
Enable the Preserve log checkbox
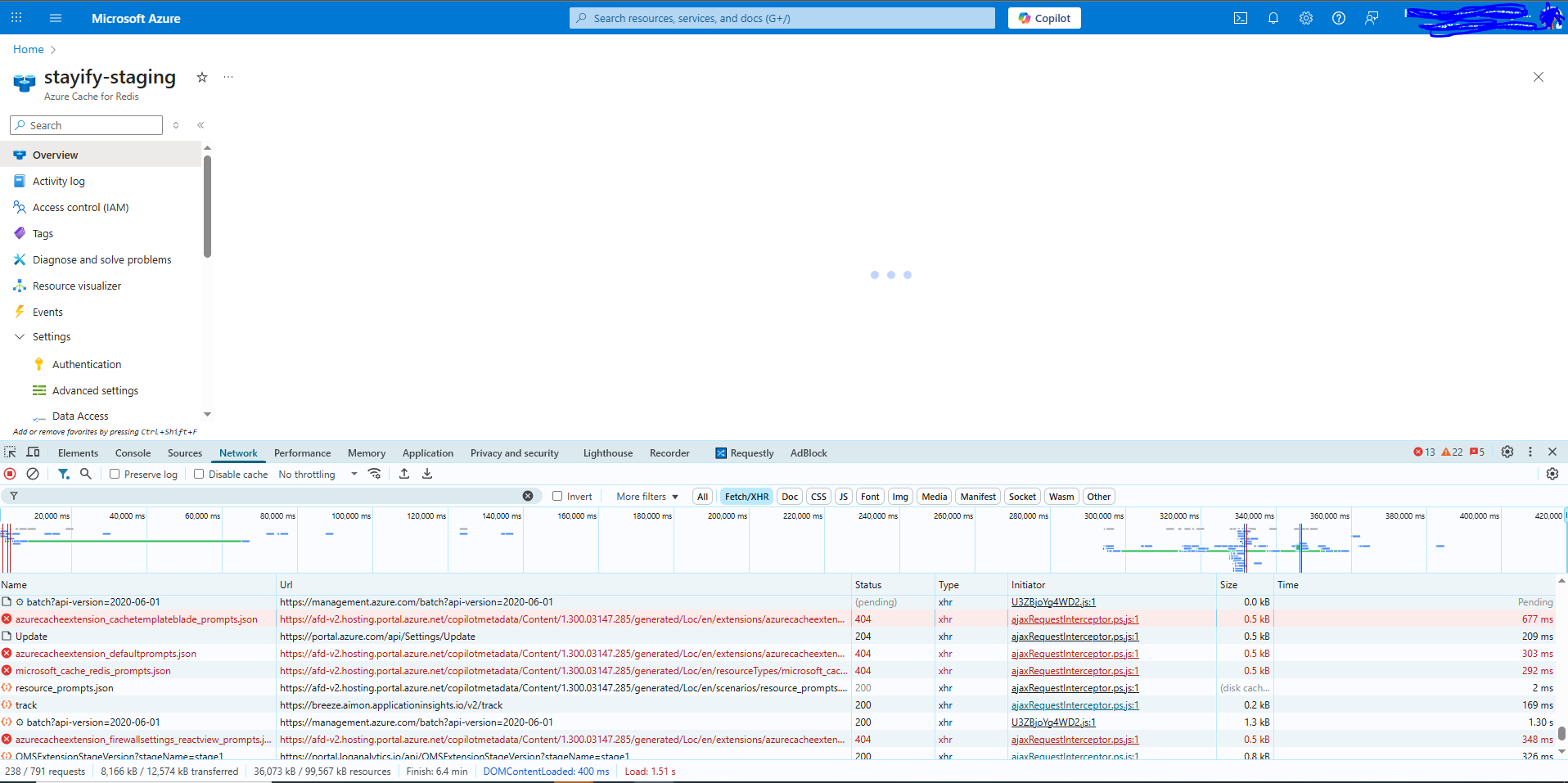[115, 474]
